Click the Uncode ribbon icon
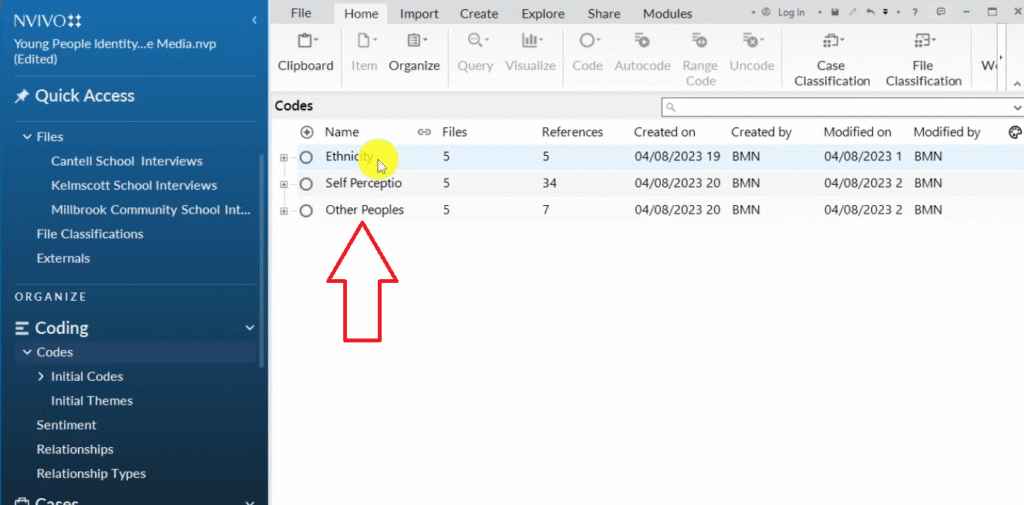This screenshot has width=1024, height=505. point(752,52)
